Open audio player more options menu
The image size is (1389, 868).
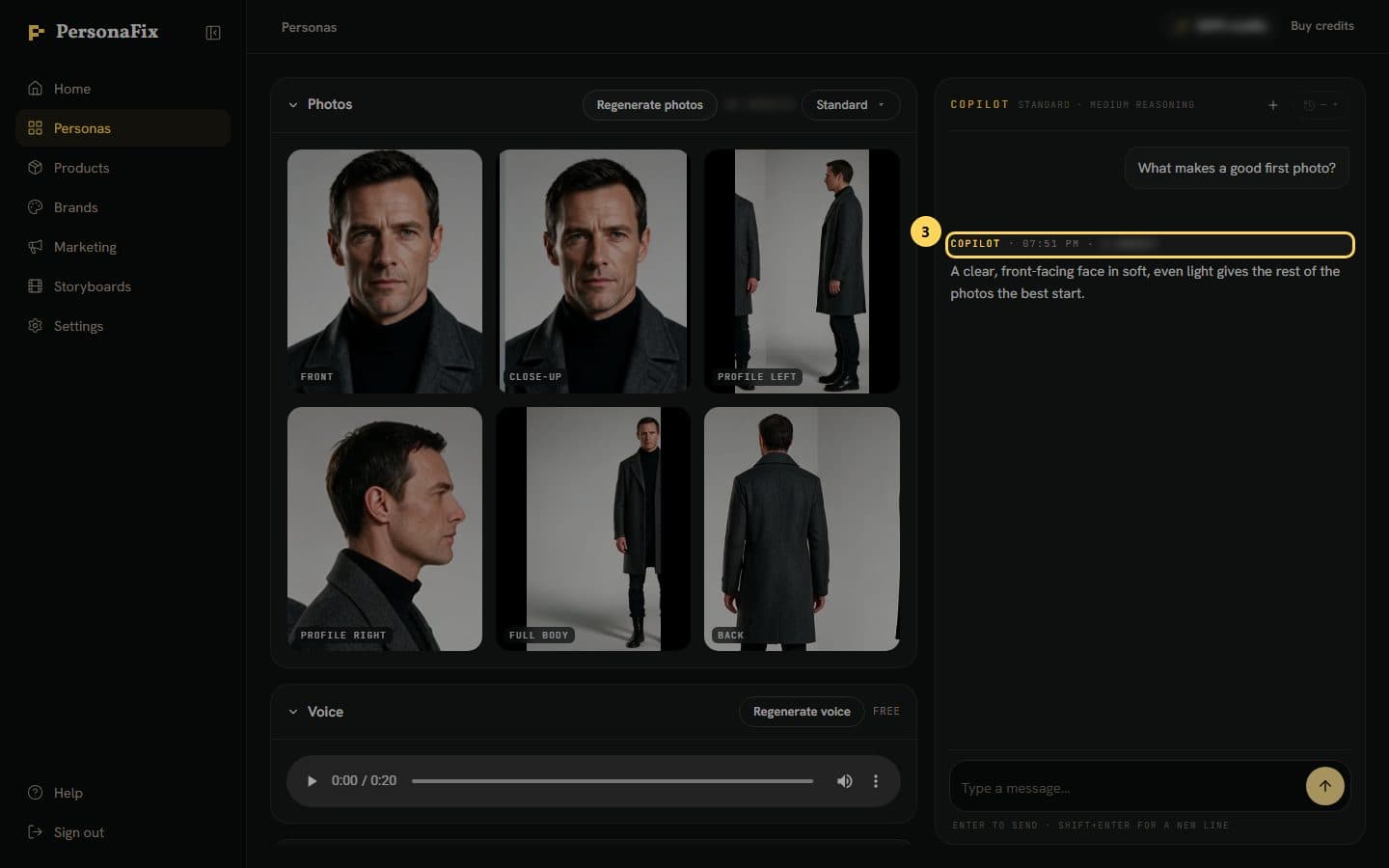click(x=876, y=781)
